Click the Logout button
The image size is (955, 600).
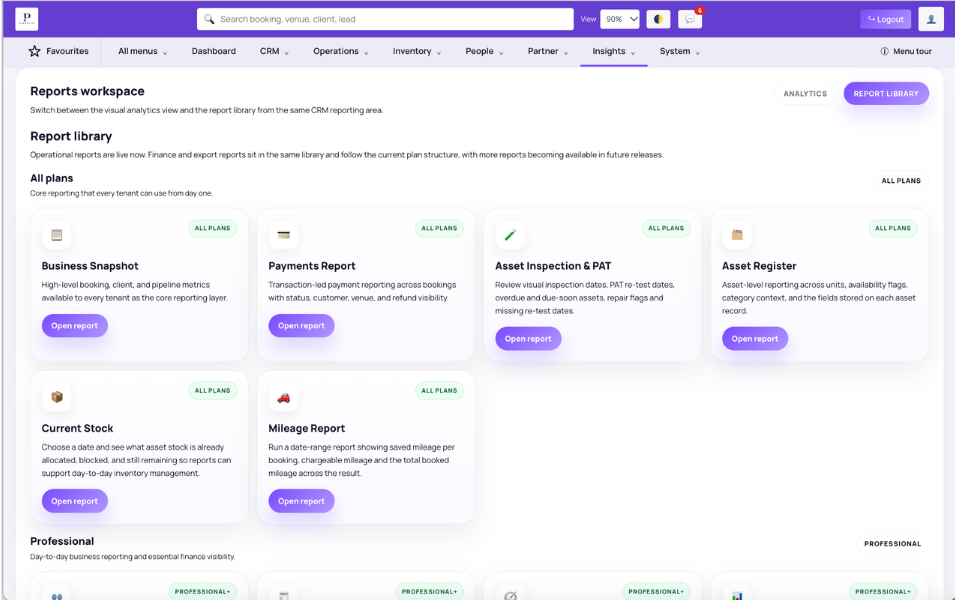click(886, 19)
